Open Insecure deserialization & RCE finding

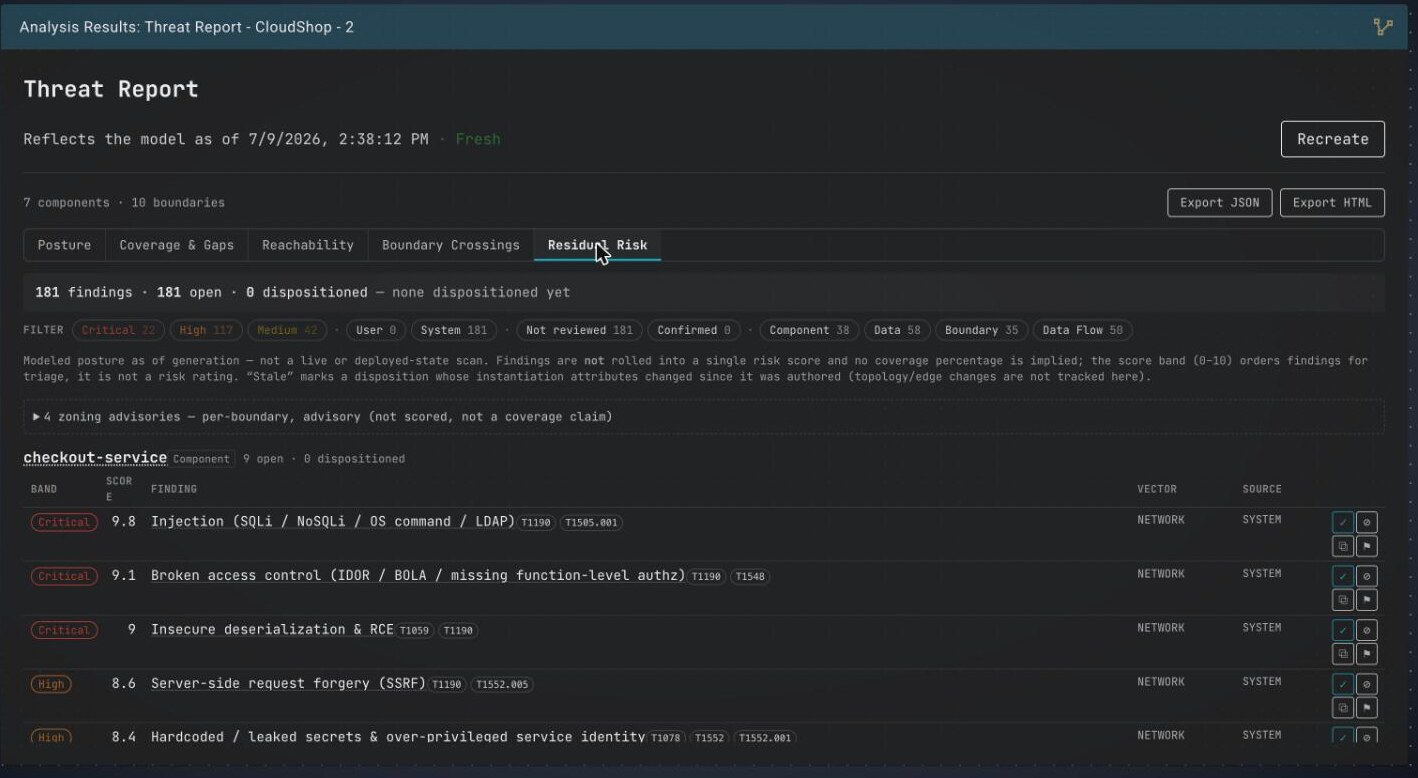(x=272, y=629)
